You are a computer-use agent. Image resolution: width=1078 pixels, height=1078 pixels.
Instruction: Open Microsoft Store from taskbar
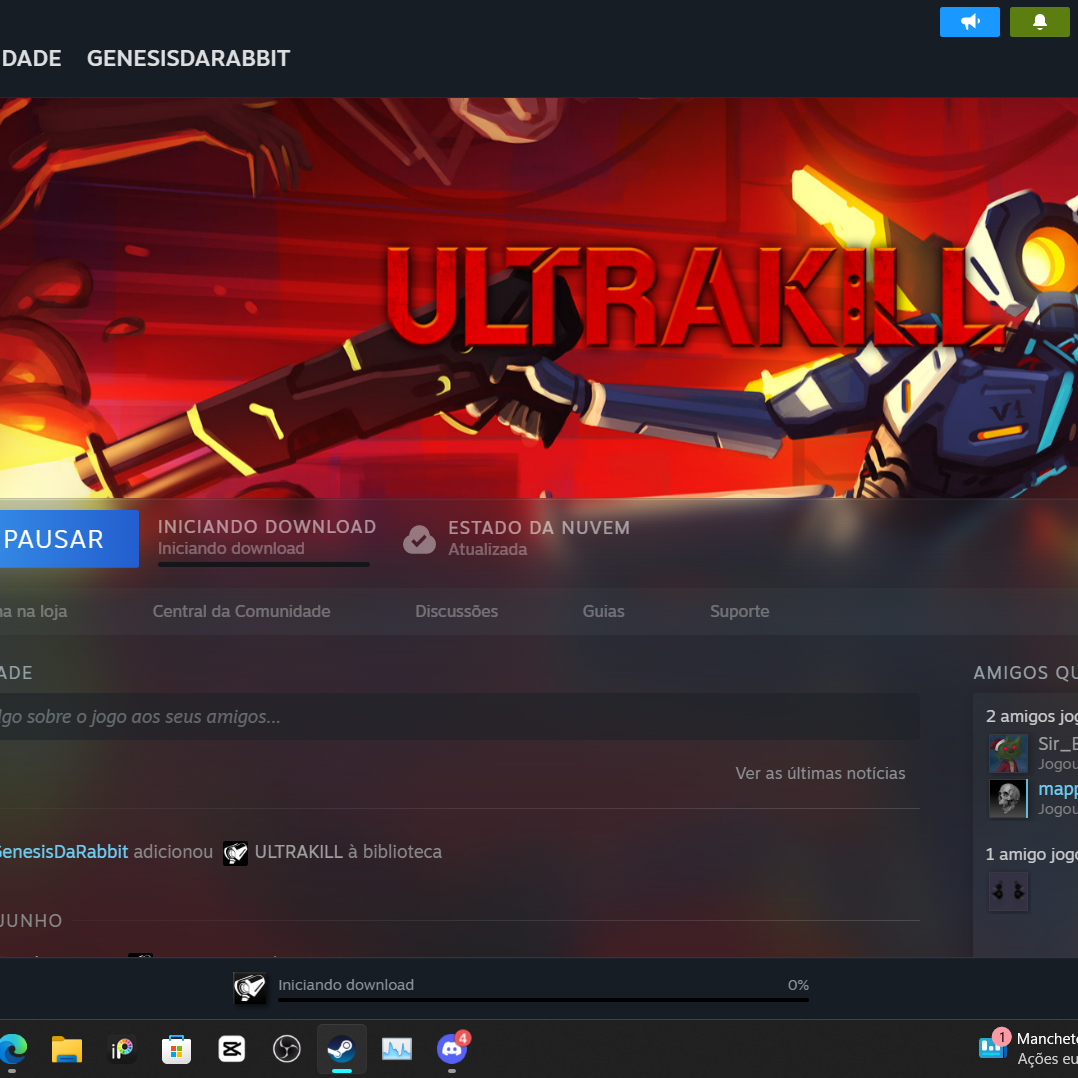pos(177,1048)
